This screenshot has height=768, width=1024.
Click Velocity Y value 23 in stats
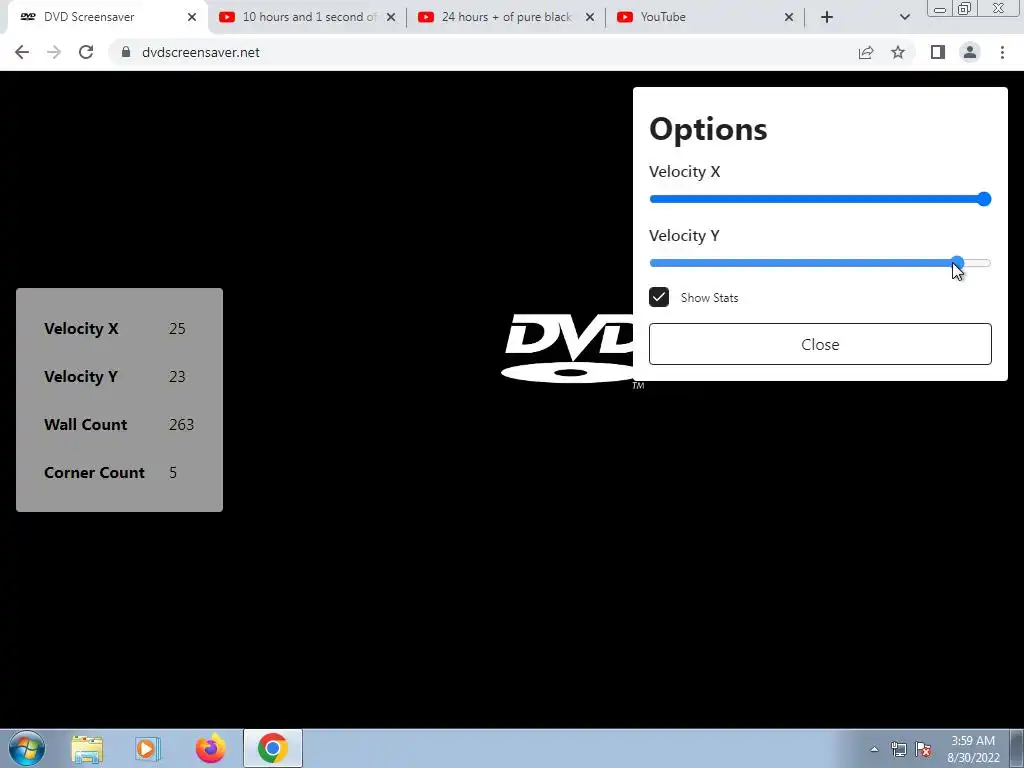tap(177, 377)
